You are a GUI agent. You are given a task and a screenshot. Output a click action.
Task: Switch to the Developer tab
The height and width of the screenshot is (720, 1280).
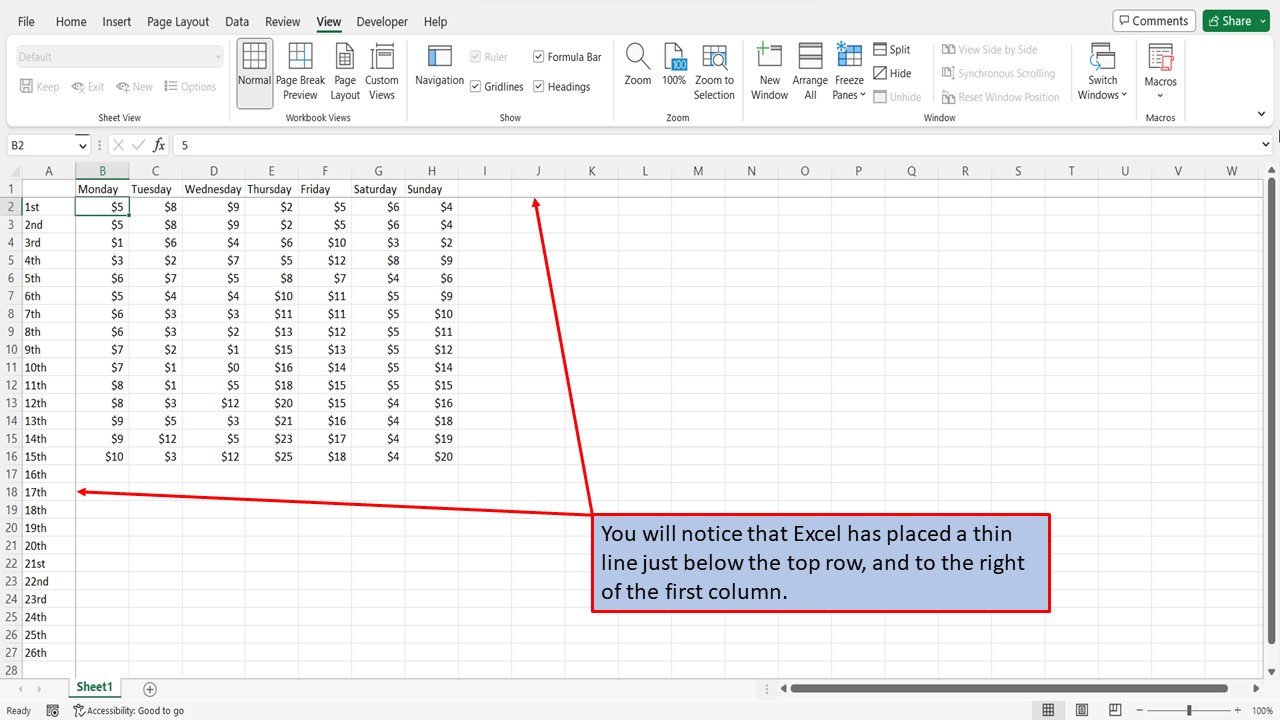click(382, 21)
